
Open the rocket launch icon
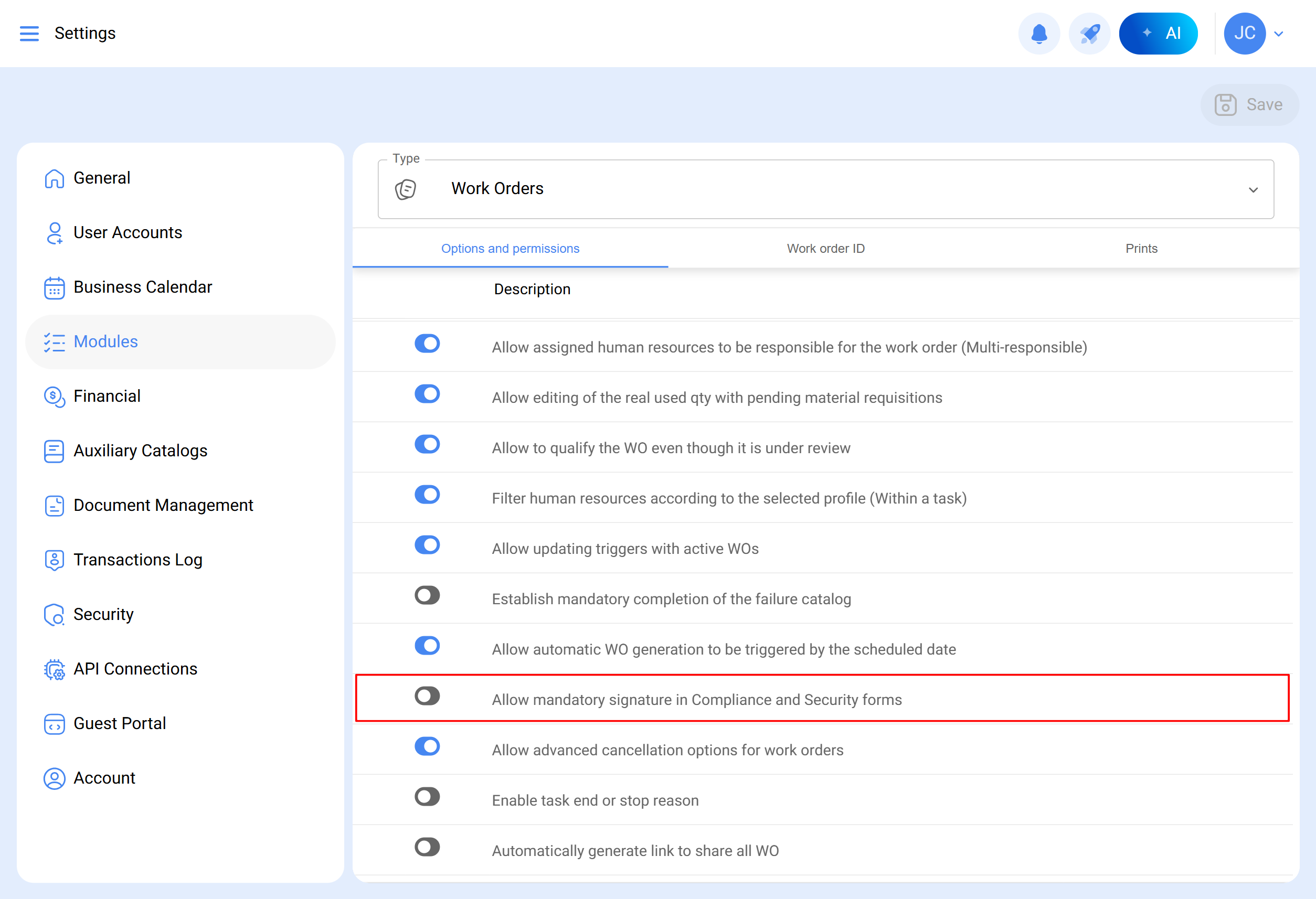coord(1089,34)
